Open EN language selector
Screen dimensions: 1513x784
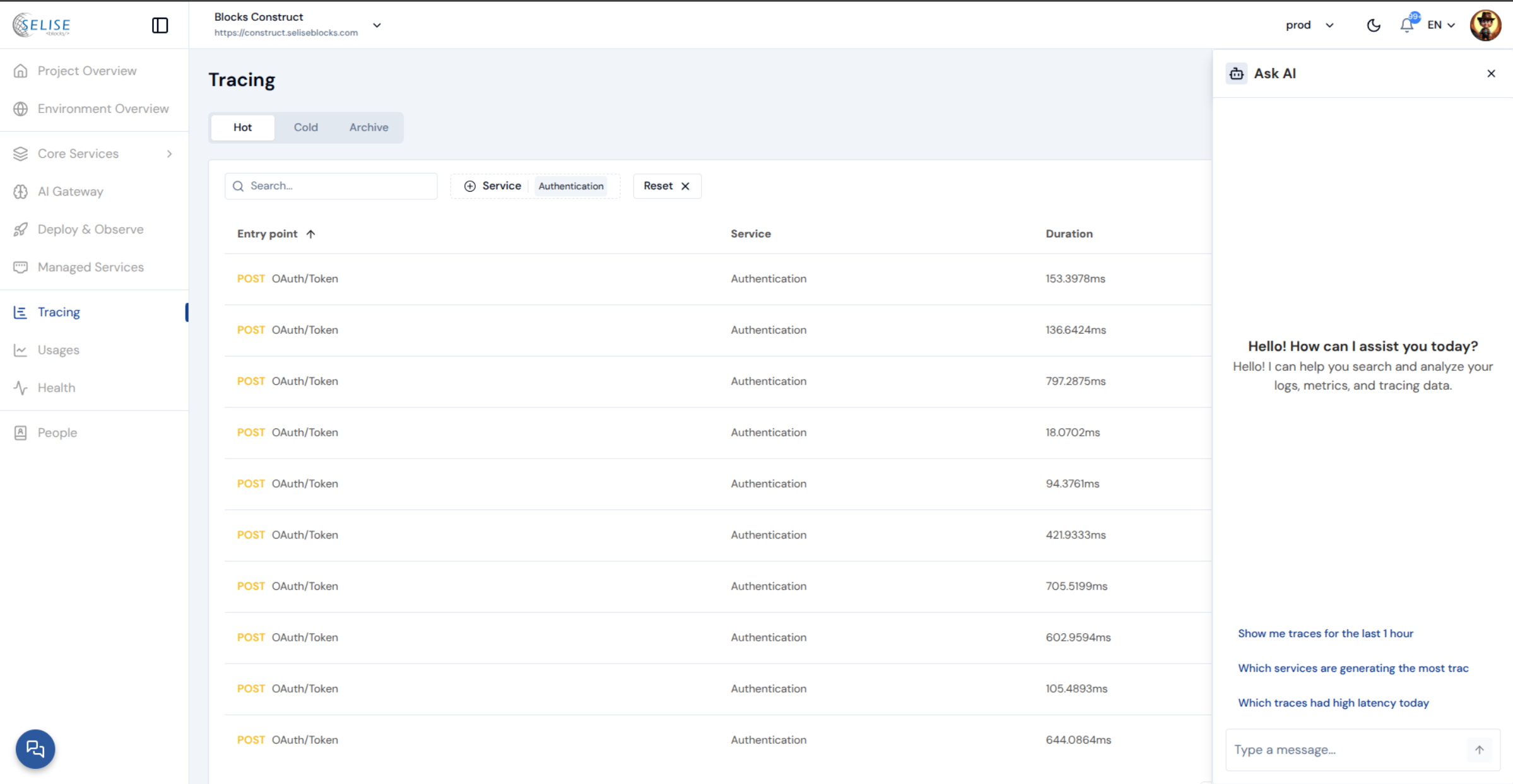1440,25
